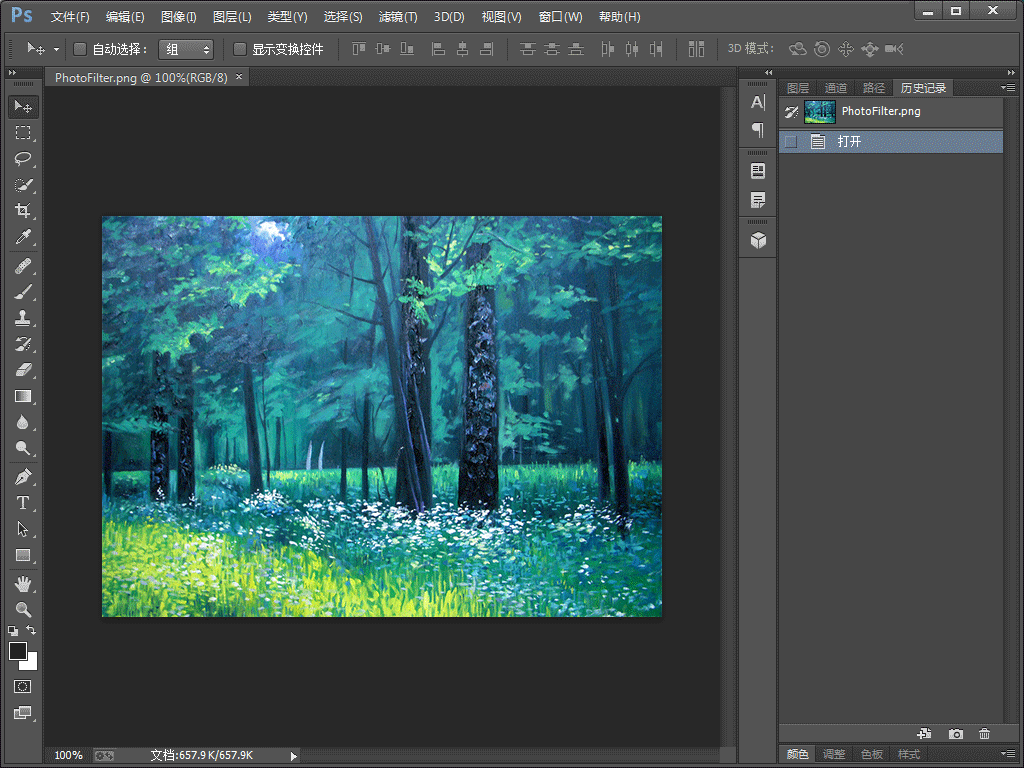The width and height of the screenshot is (1024, 768).
Task: Set history brush source for 打开 state
Action: [x=791, y=142]
